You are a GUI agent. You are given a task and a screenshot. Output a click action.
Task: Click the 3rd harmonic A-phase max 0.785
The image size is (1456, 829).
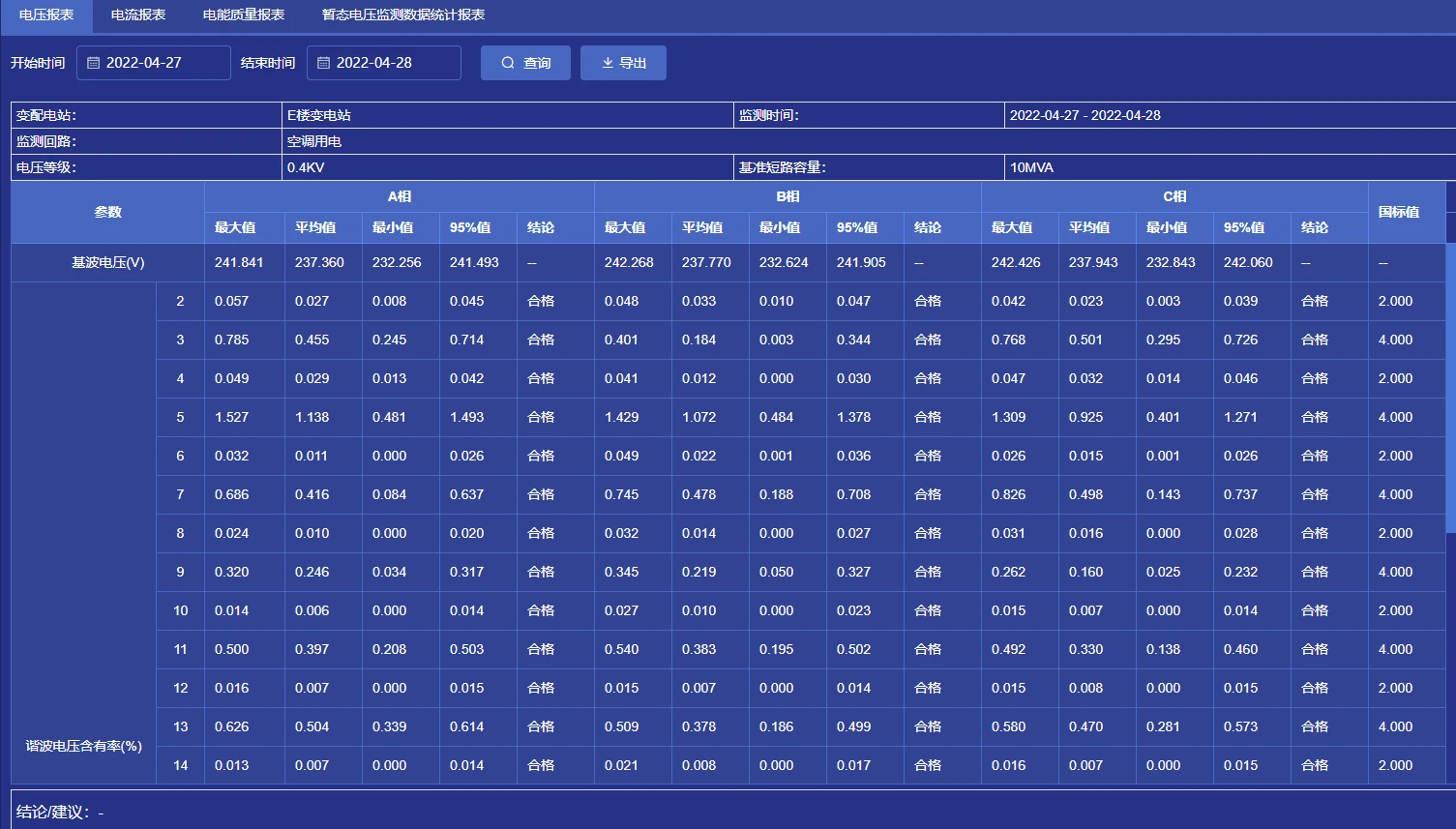tap(232, 340)
